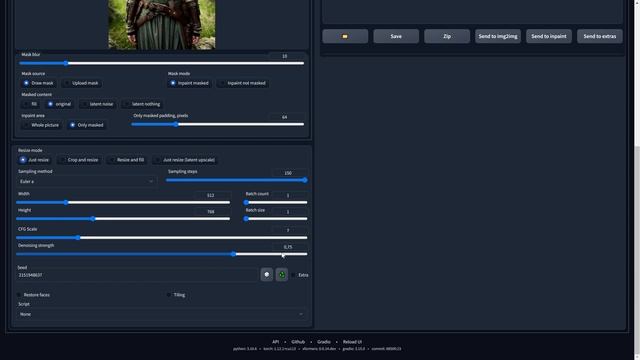Pick Resize and fill mode
This screenshot has height=360, width=640.
(127, 160)
